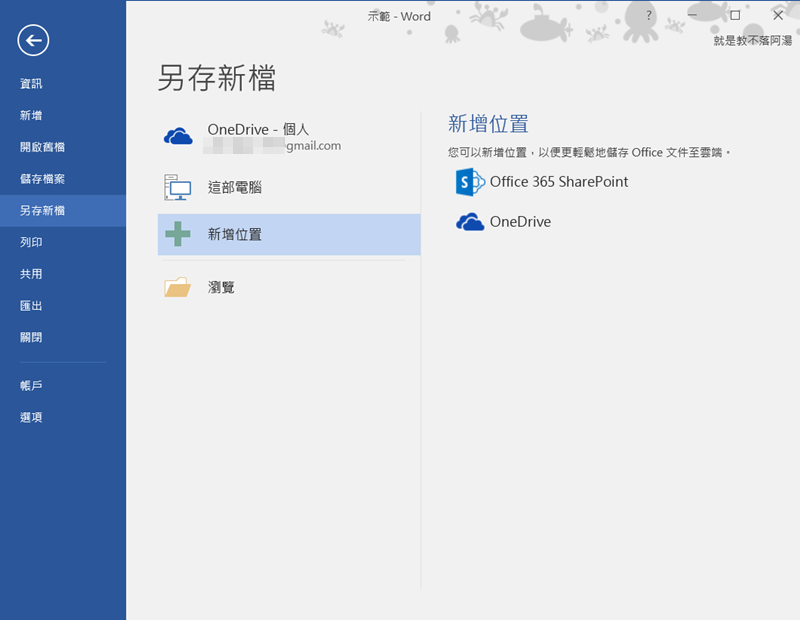800x620 pixels.
Task: Click the OneDrive cloud icon under 新增位置
Action: (x=470, y=222)
